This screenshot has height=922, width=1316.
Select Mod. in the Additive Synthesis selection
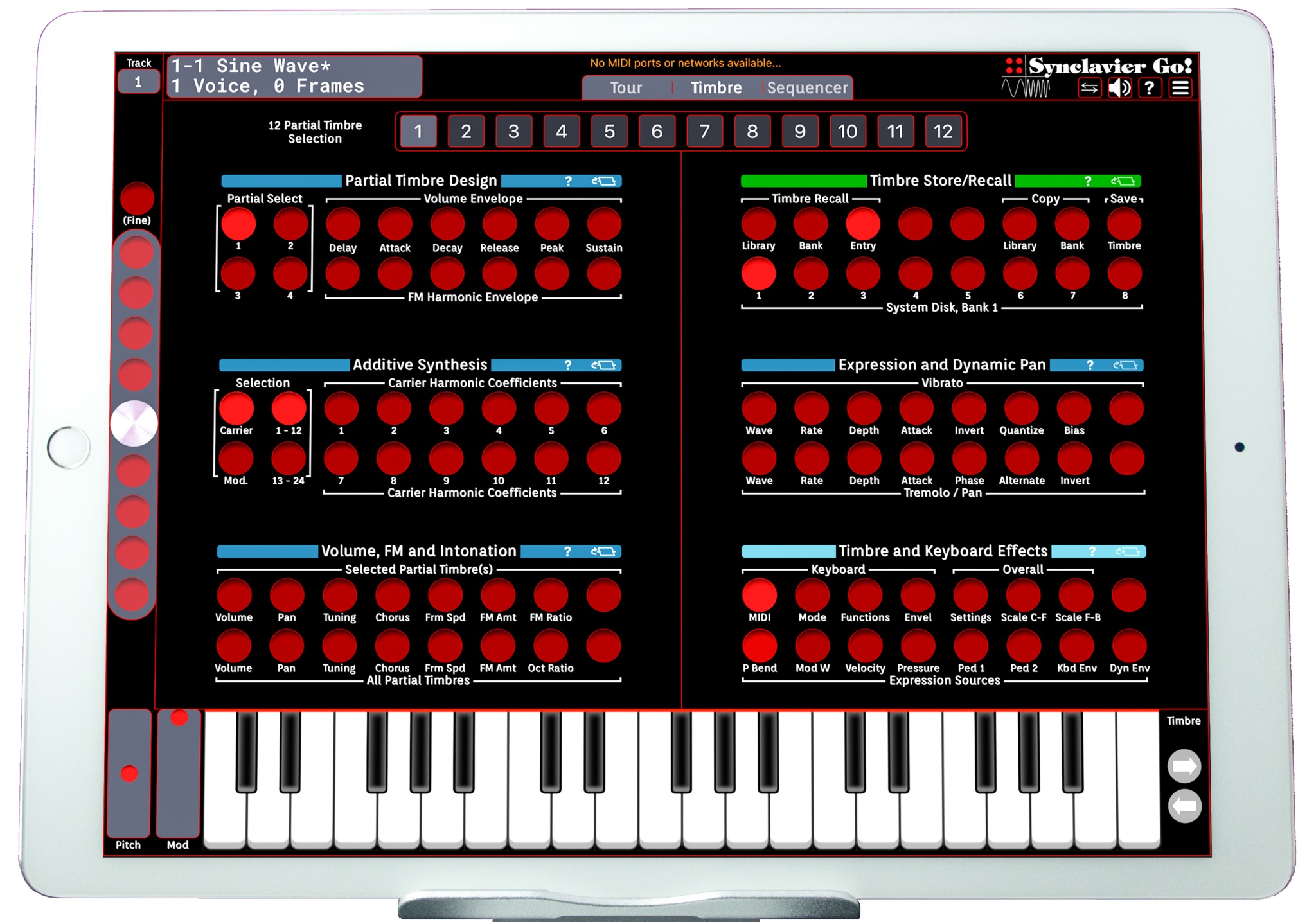click(x=236, y=458)
